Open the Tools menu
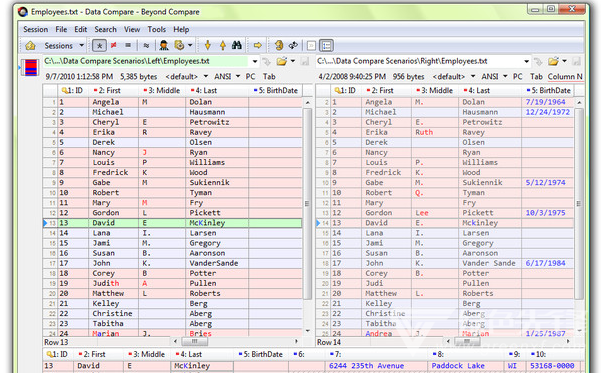This screenshot has width=604, height=373. pos(156,29)
